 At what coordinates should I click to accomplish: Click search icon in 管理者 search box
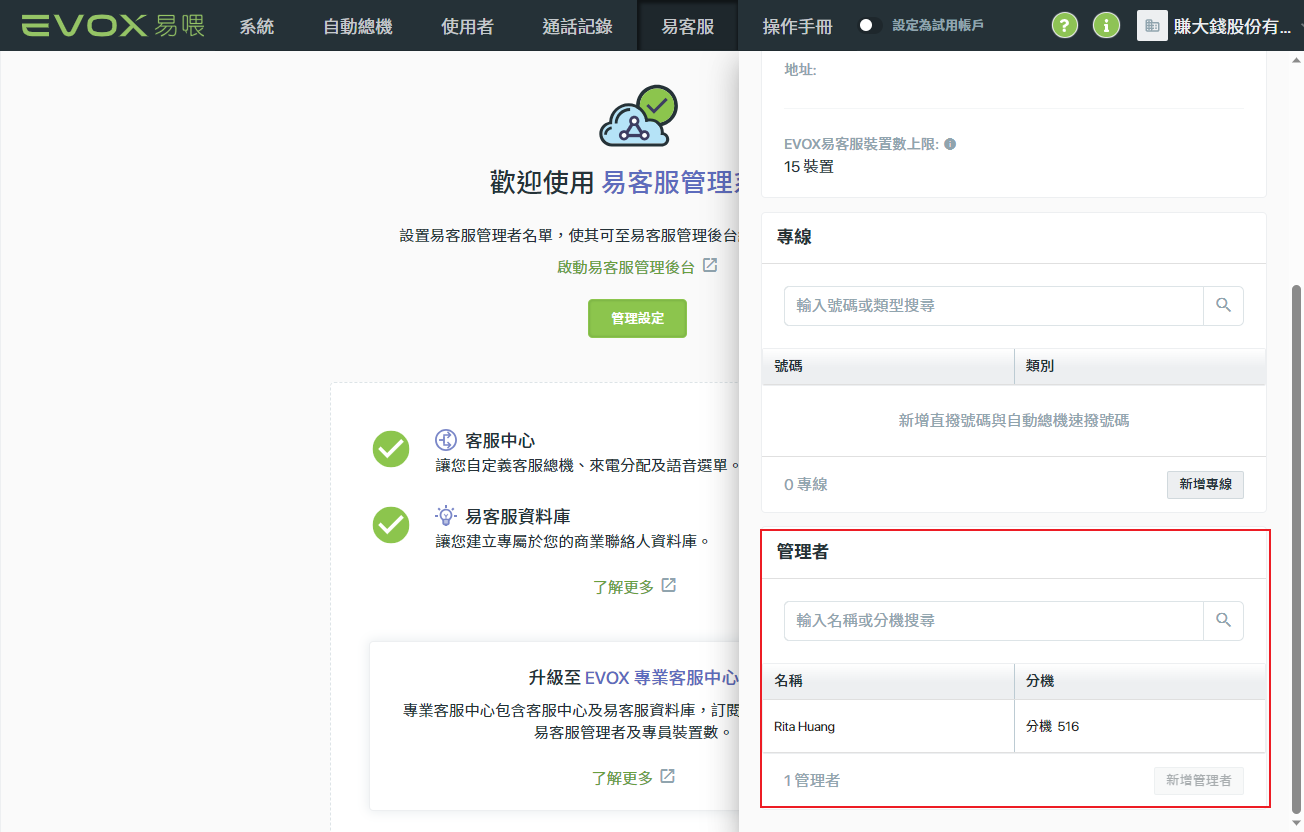point(1223,621)
